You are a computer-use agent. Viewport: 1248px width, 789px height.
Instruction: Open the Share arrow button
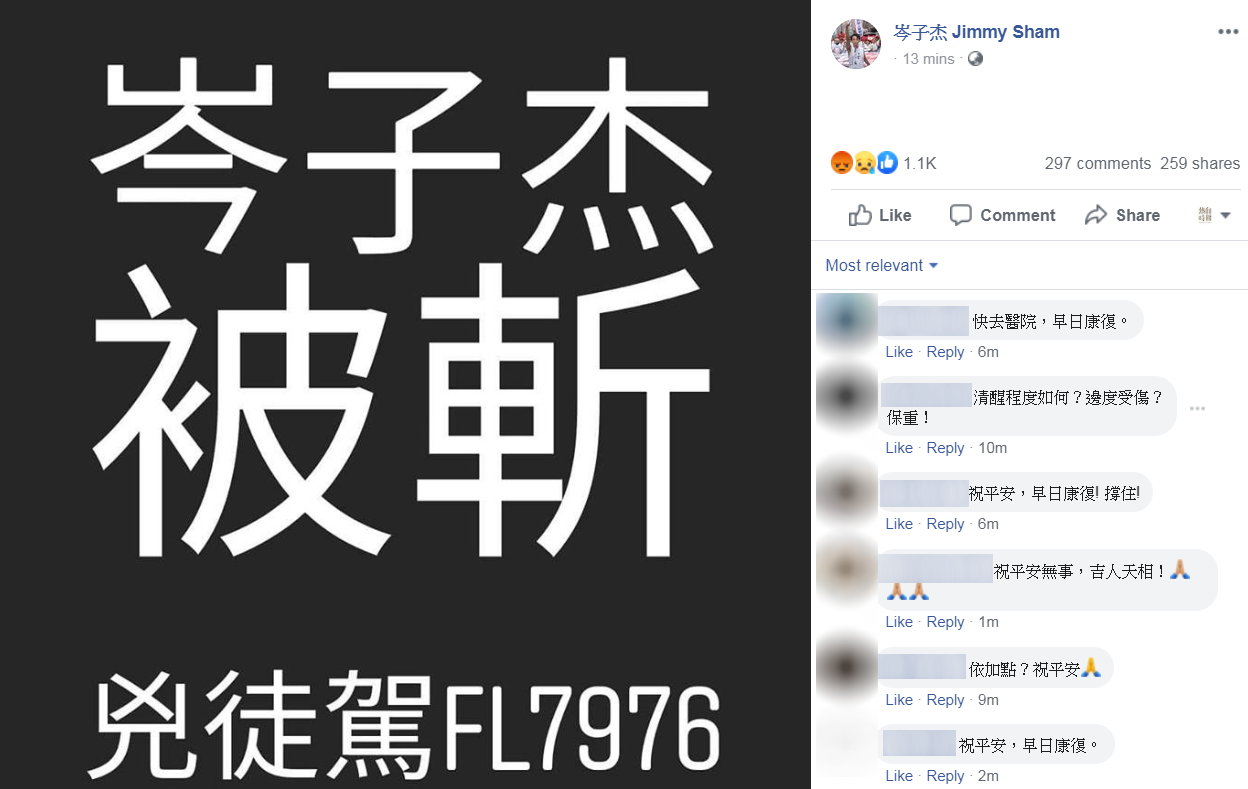(1122, 215)
